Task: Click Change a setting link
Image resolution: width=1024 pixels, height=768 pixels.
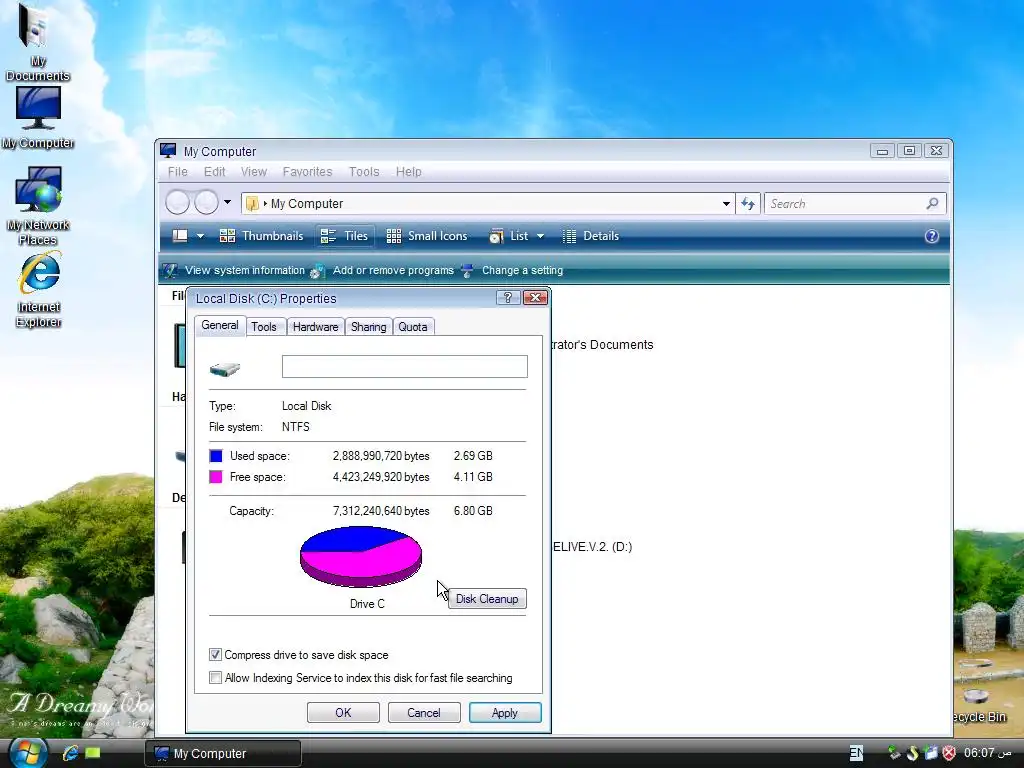Action: coord(522,270)
